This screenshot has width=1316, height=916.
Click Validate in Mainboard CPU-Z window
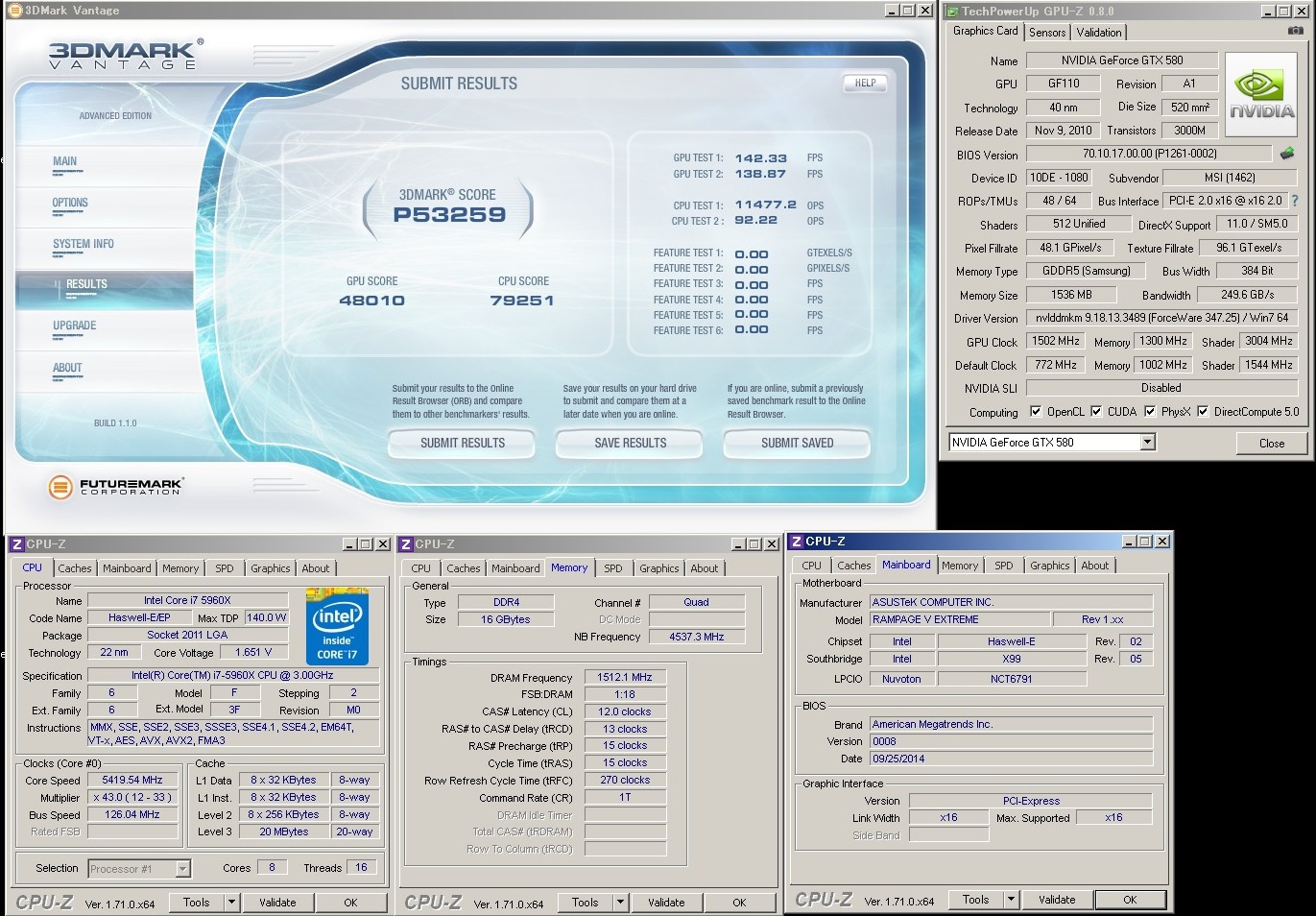[x=1057, y=900]
